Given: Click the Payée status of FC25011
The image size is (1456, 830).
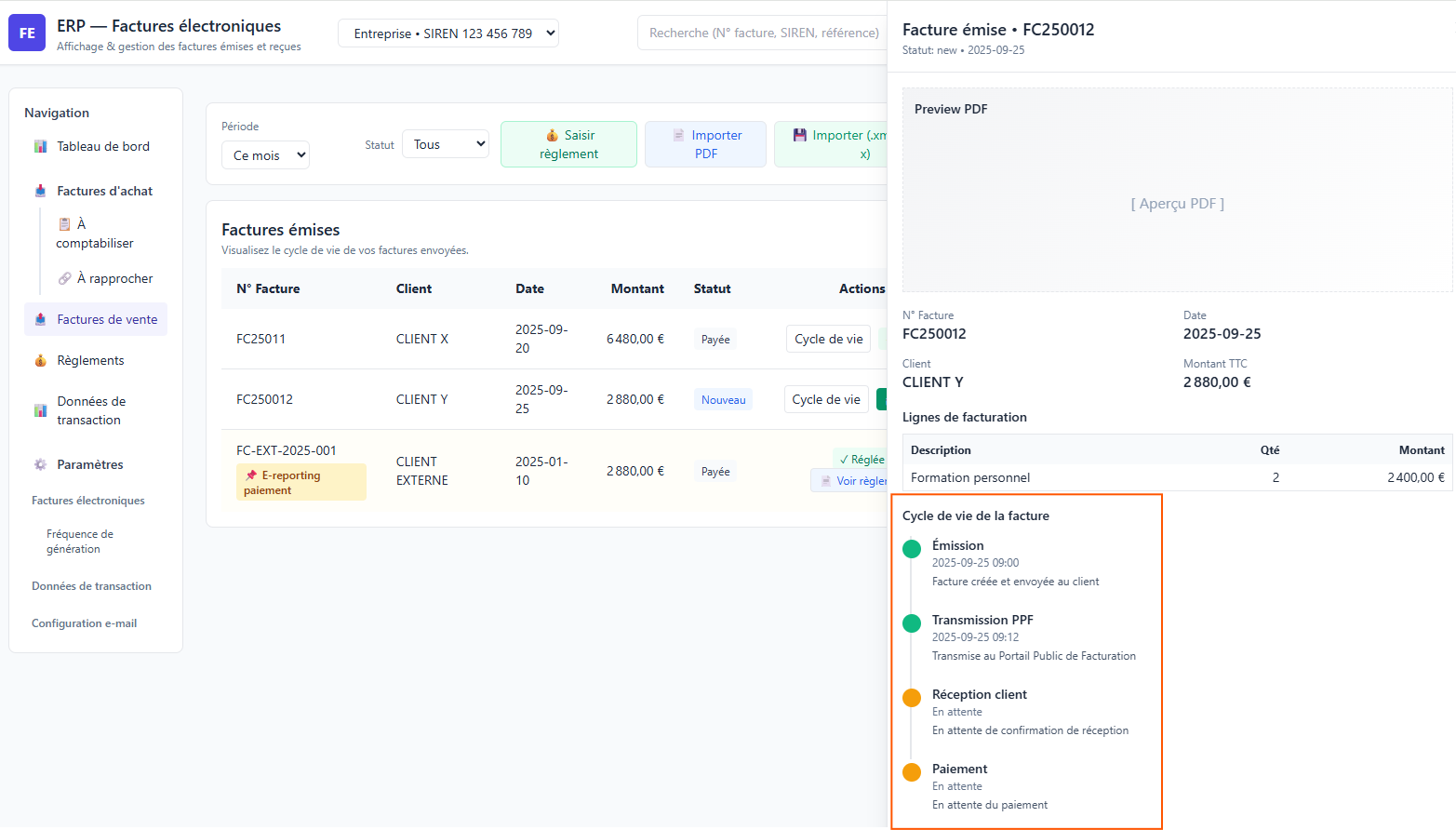Looking at the screenshot, I should [715, 340].
